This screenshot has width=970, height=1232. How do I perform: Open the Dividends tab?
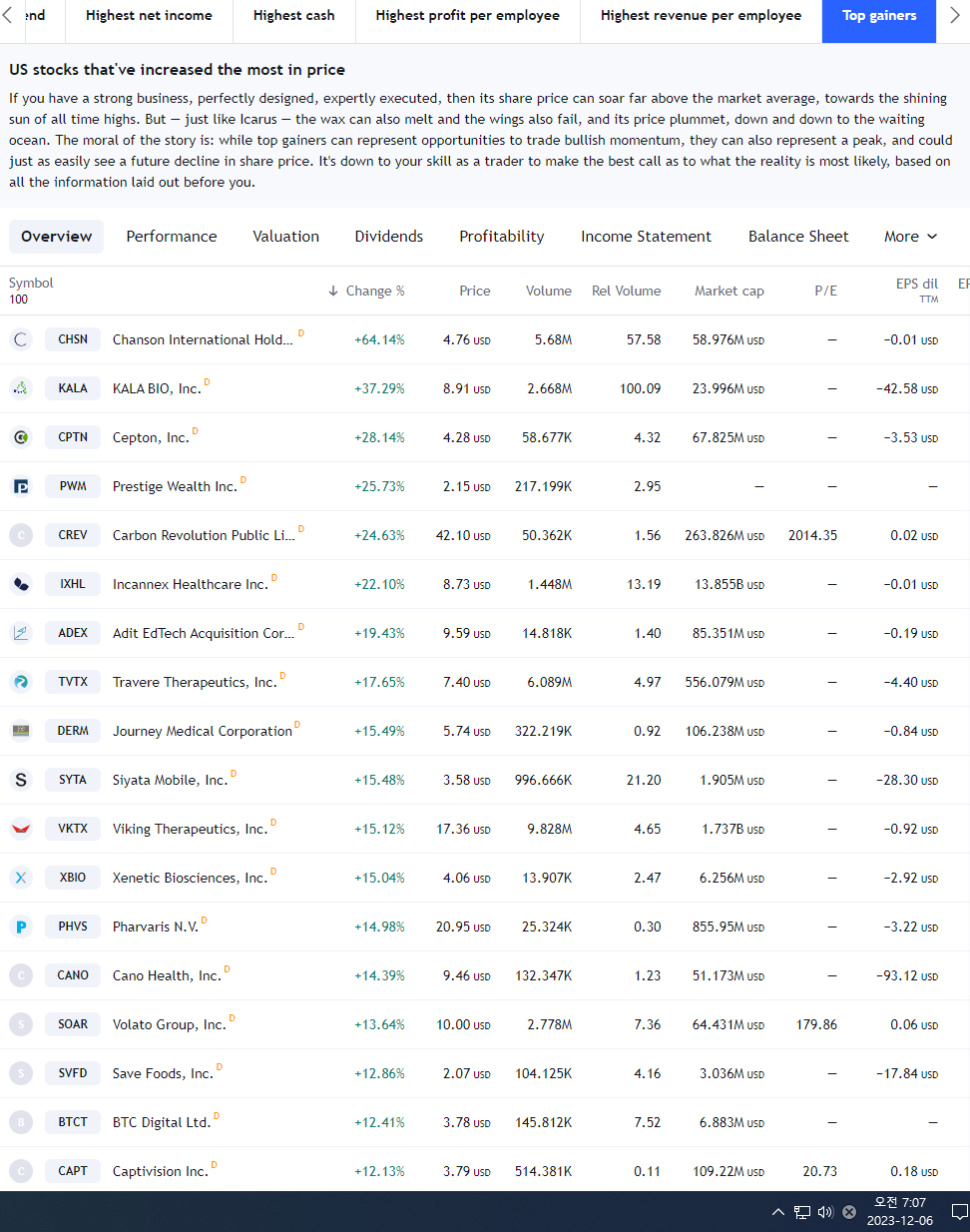click(x=389, y=237)
